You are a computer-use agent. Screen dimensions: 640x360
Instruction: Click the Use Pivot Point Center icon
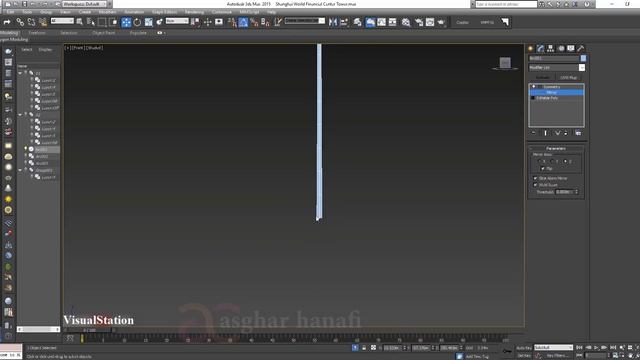pyautogui.click(x=196, y=22)
